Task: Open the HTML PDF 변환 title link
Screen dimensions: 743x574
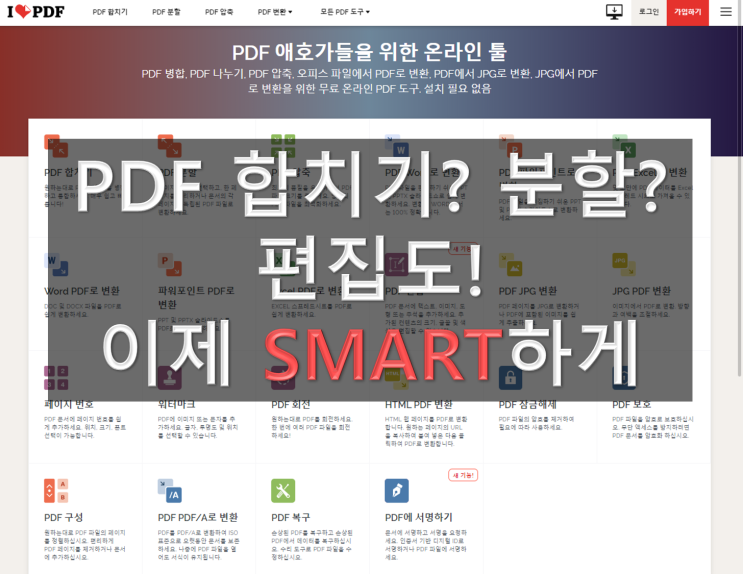Action: (x=419, y=404)
